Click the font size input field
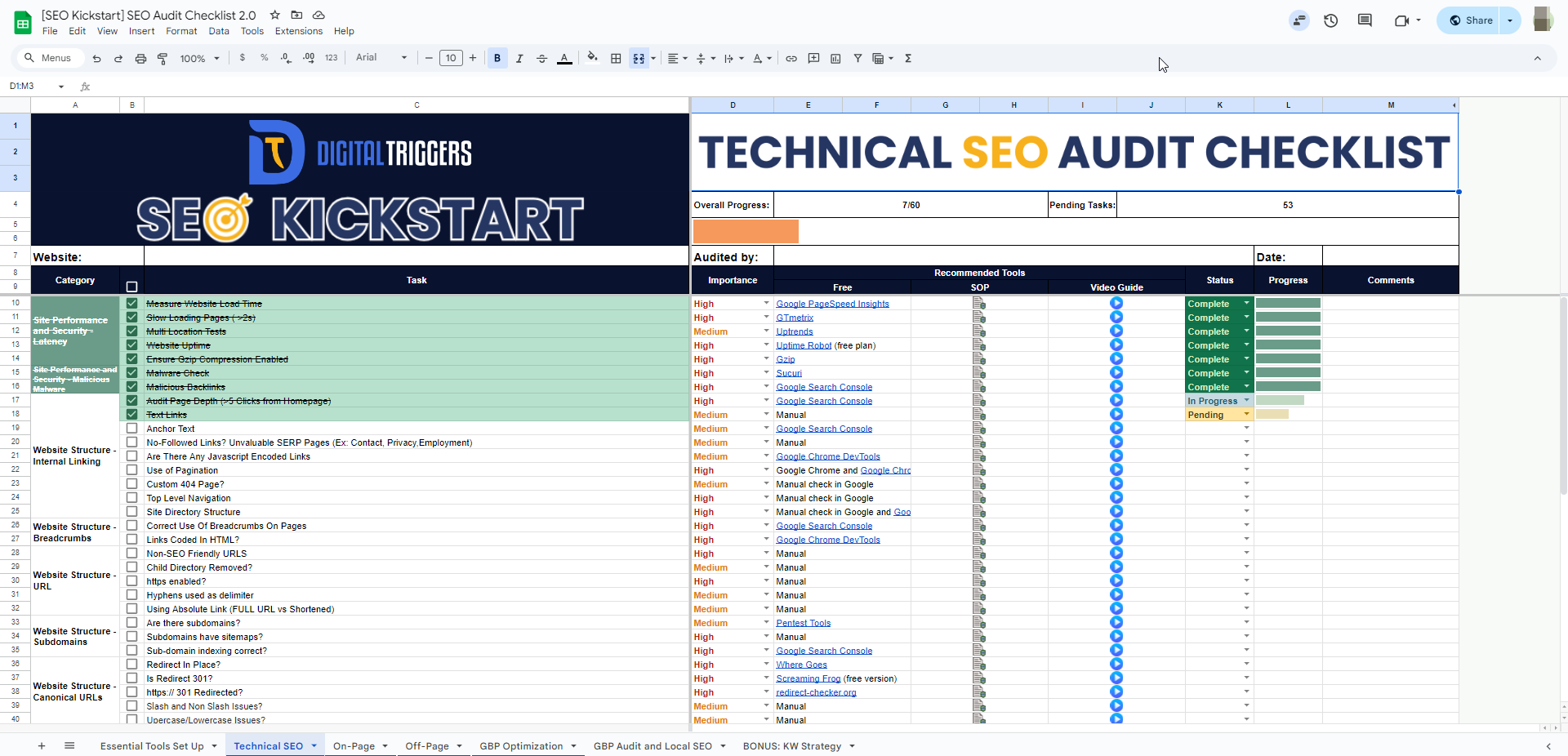This screenshot has width=1568, height=756. pyautogui.click(x=451, y=58)
